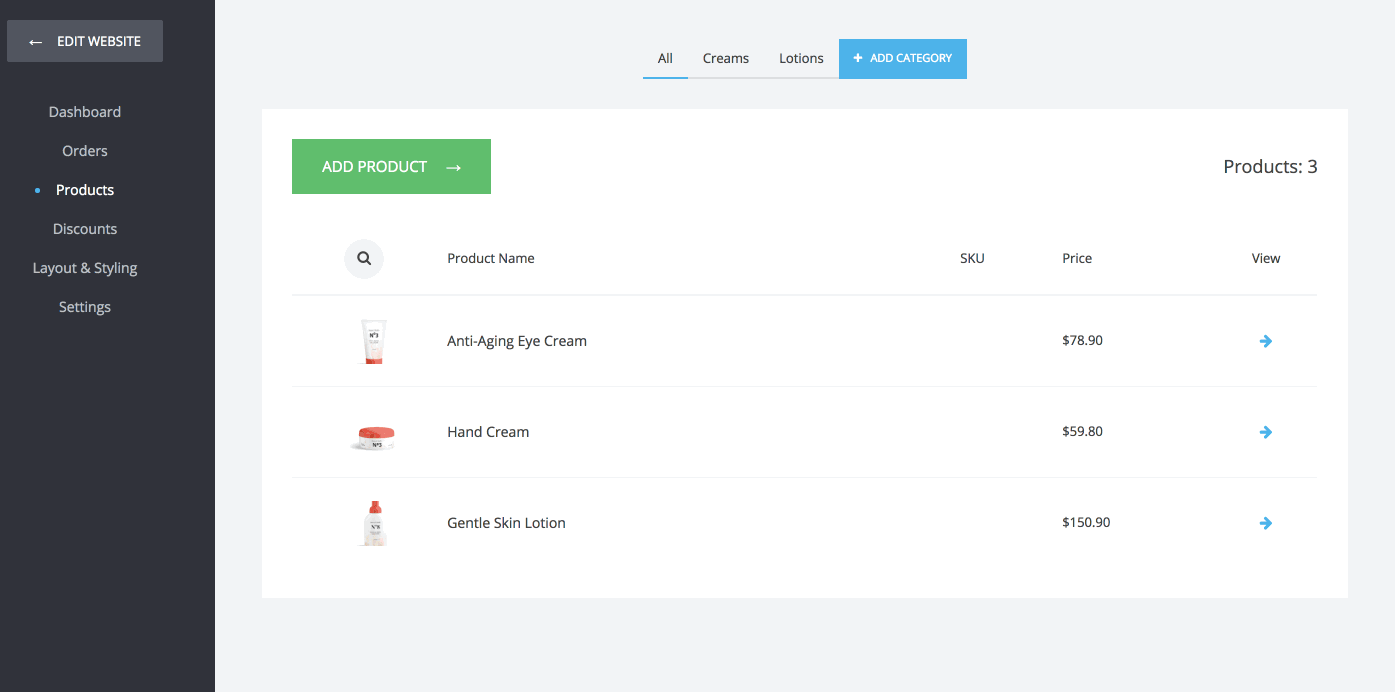Open Dashboard in the sidebar
Image resolution: width=1395 pixels, height=692 pixels.
point(85,112)
